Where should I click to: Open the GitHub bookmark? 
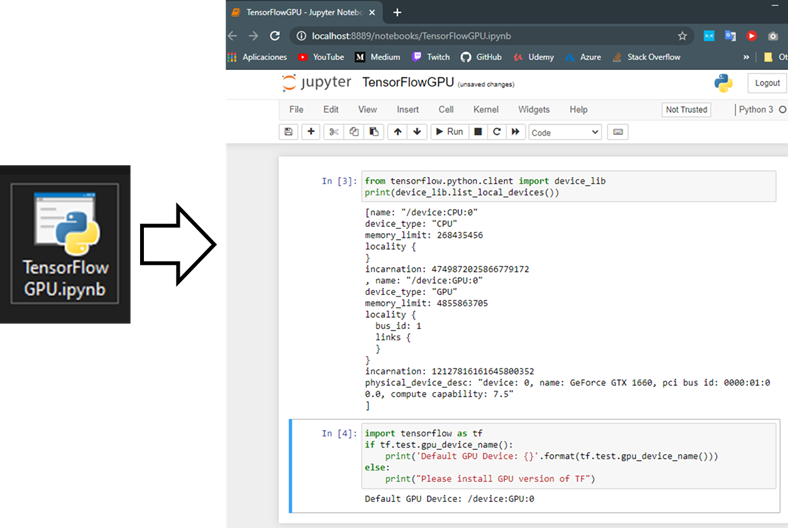(481, 57)
